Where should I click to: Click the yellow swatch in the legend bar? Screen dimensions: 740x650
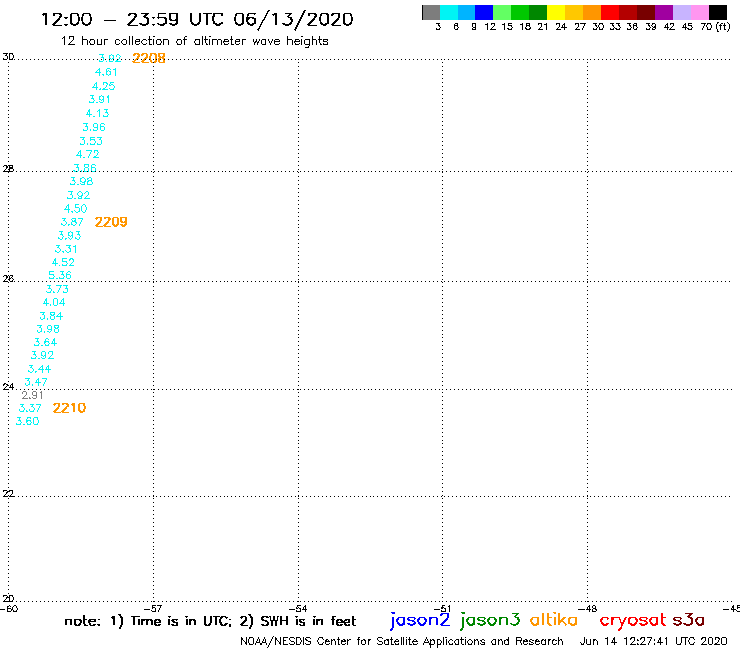pyautogui.click(x=556, y=12)
